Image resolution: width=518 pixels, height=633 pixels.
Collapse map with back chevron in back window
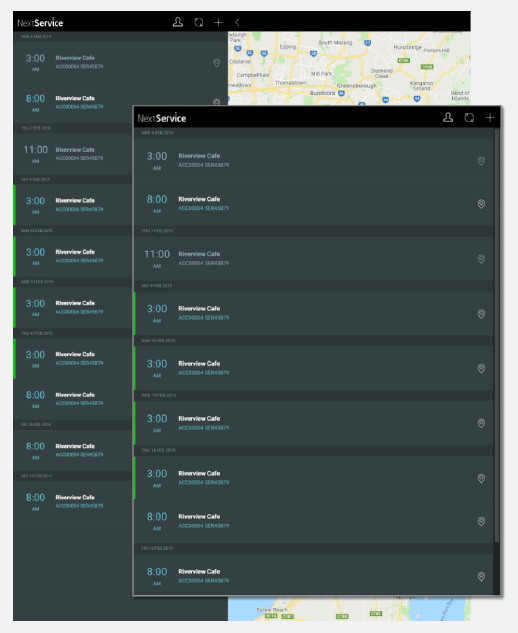(x=237, y=22)
